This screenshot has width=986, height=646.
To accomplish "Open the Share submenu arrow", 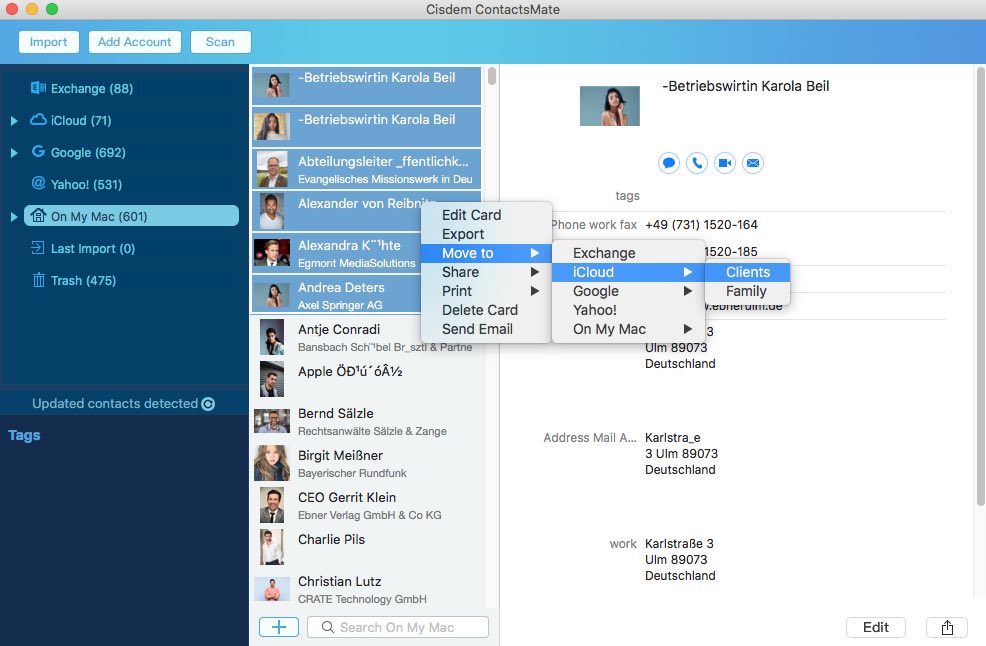I will coord(535,272).
